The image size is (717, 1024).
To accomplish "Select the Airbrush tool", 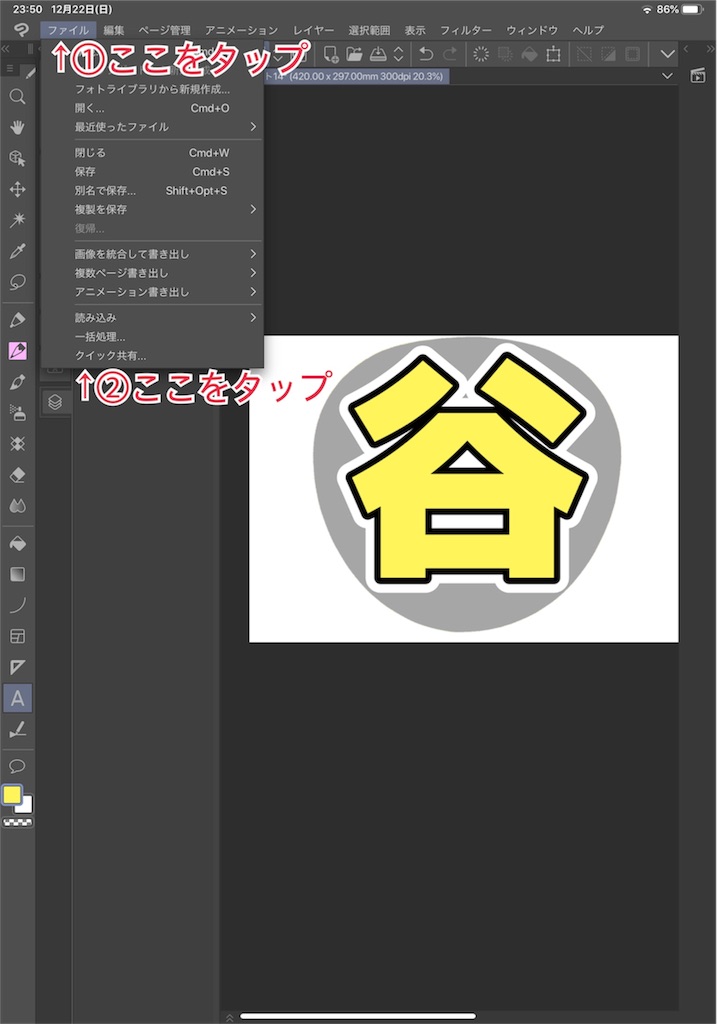I will point(18,413).
